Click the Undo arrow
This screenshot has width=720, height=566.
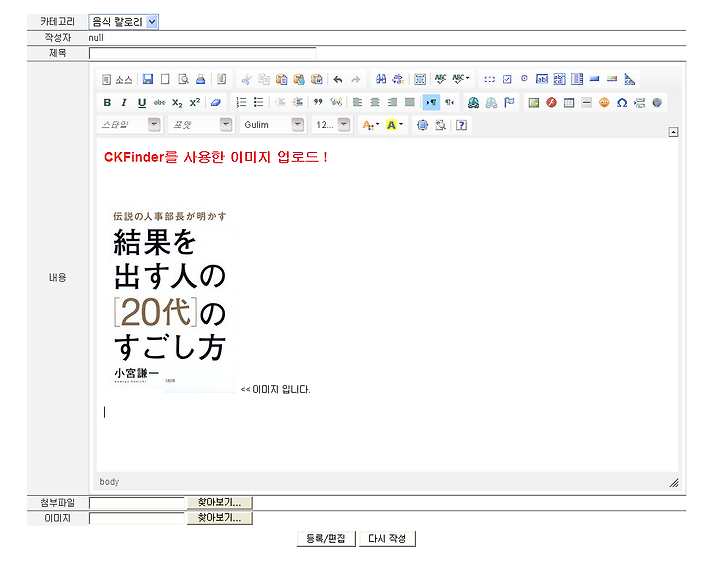tap(338, 79)
